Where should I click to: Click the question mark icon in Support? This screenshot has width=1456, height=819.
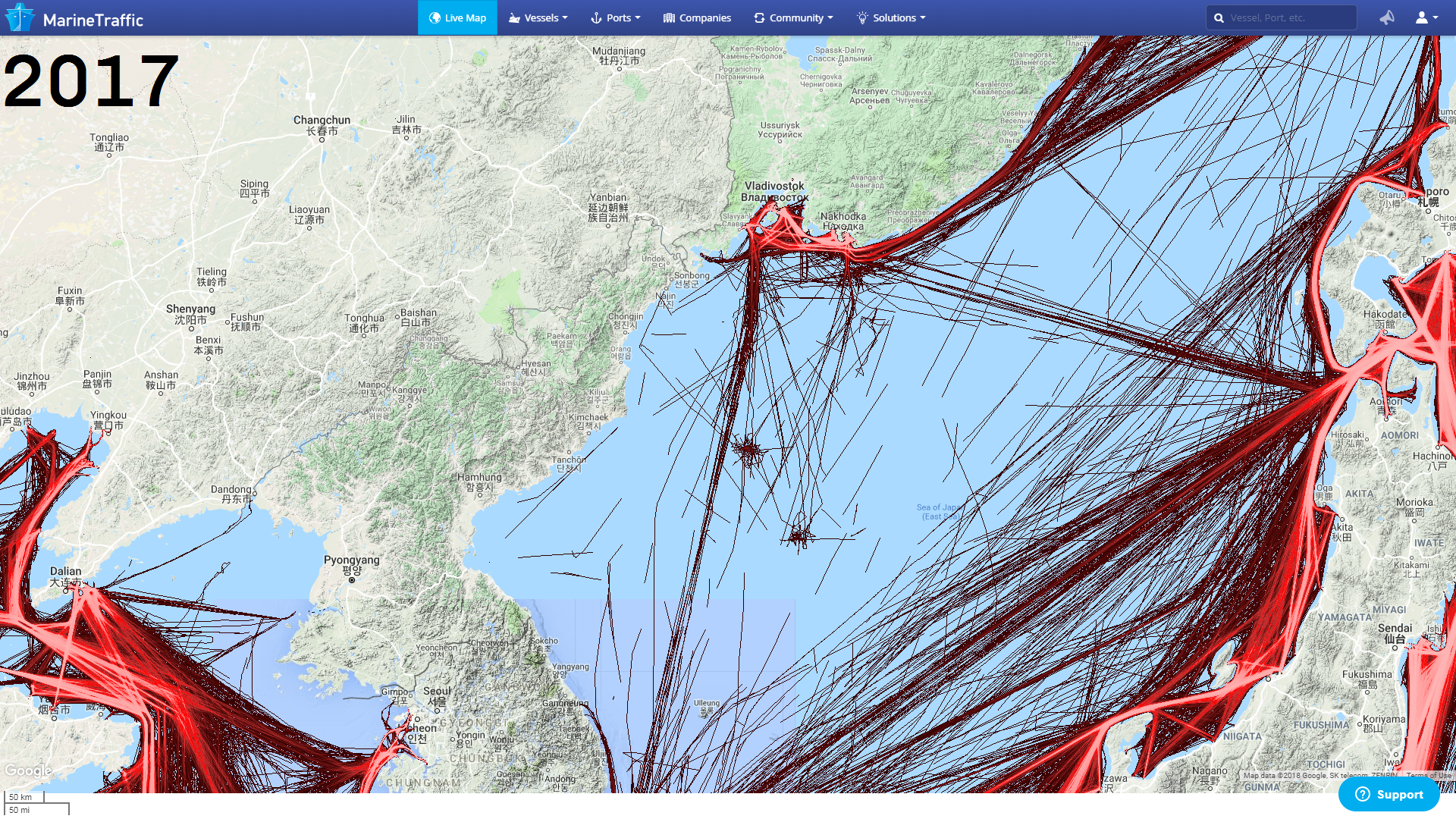tap(1363, 794)
